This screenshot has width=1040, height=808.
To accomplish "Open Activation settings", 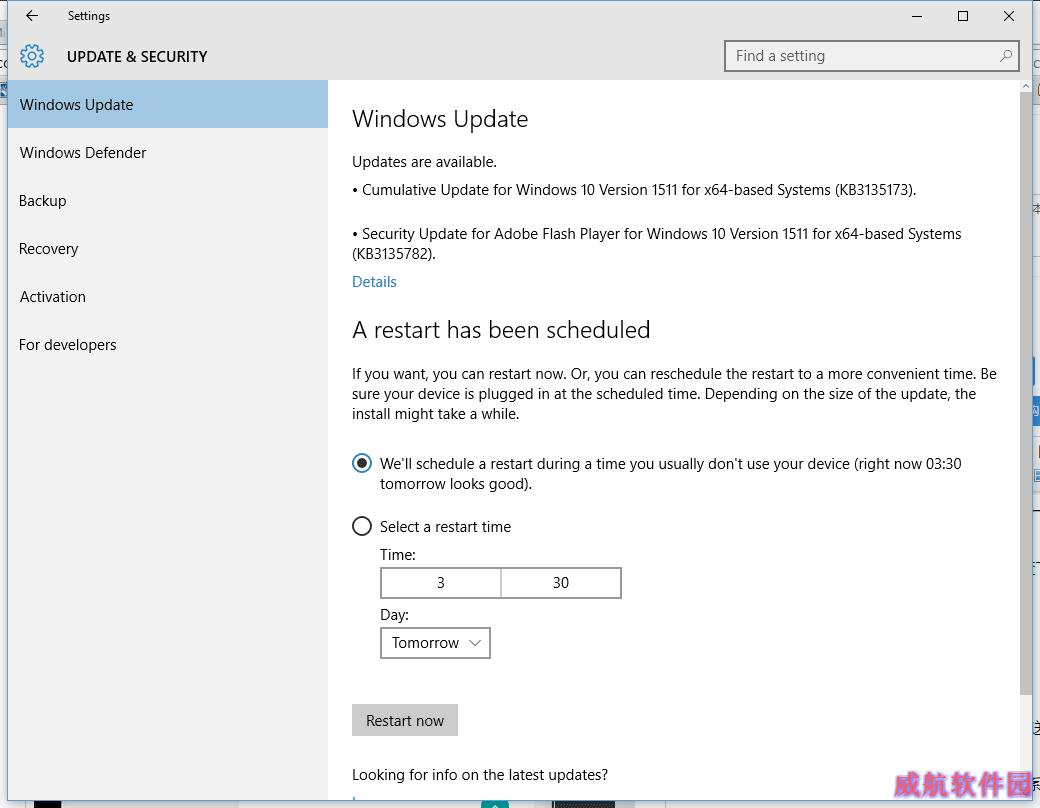I will click(x=168, y=297).
